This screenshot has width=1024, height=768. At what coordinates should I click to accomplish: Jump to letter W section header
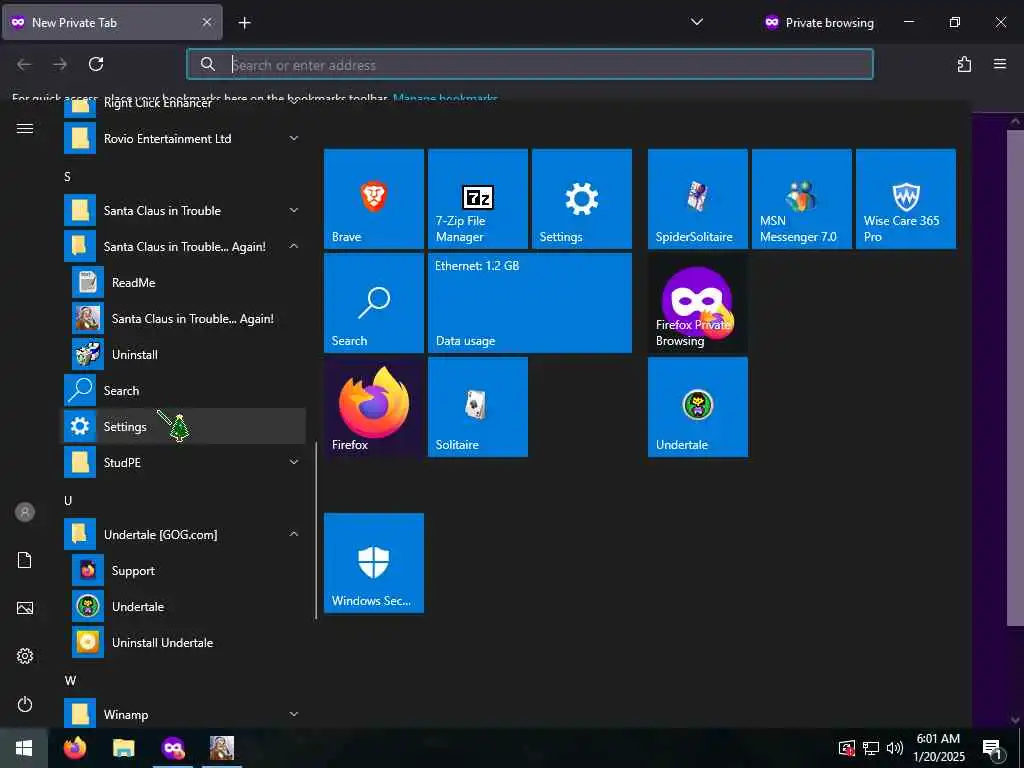pos(70,680)
